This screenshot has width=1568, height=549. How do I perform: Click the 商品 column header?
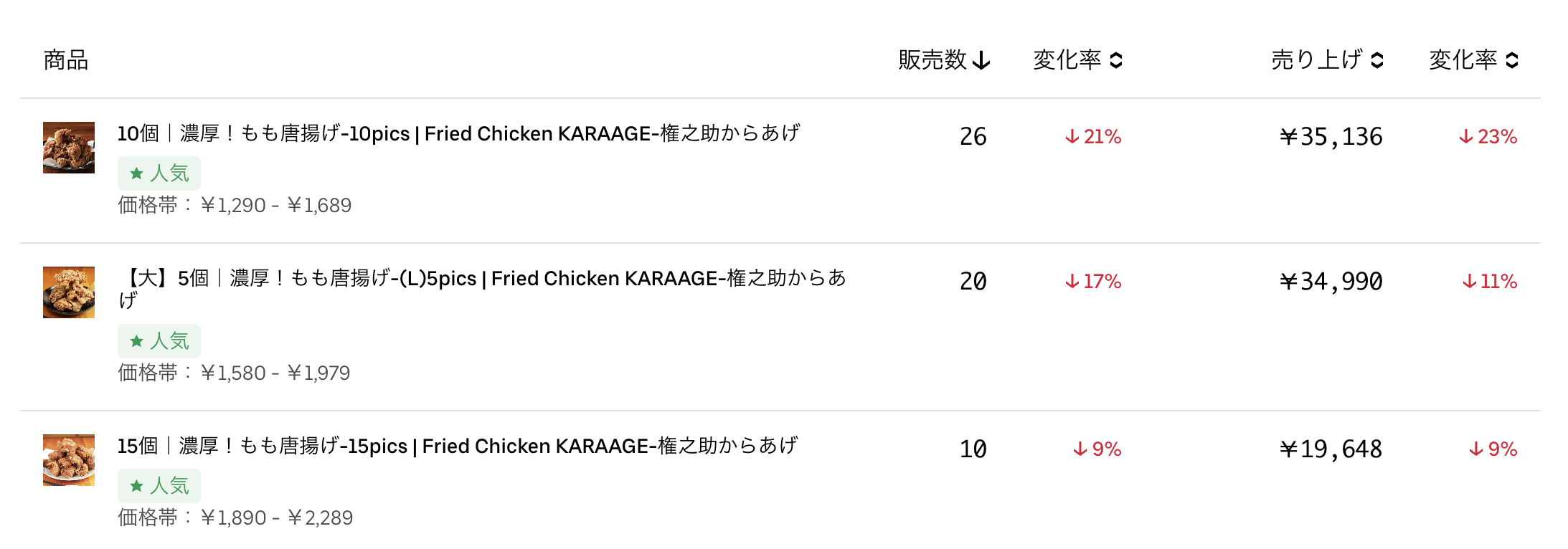tap(67, 61)
